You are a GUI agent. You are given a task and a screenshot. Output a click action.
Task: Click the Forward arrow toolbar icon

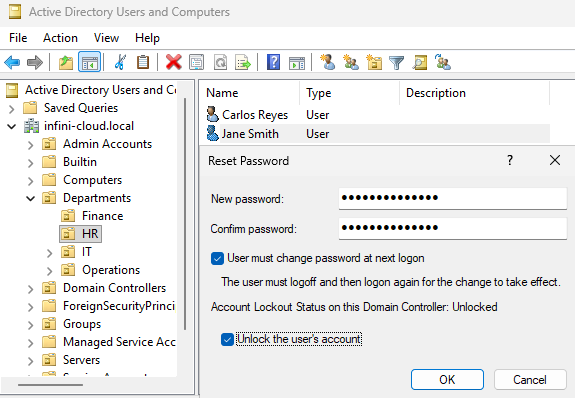pyautogui.click(x=35, y=62)
